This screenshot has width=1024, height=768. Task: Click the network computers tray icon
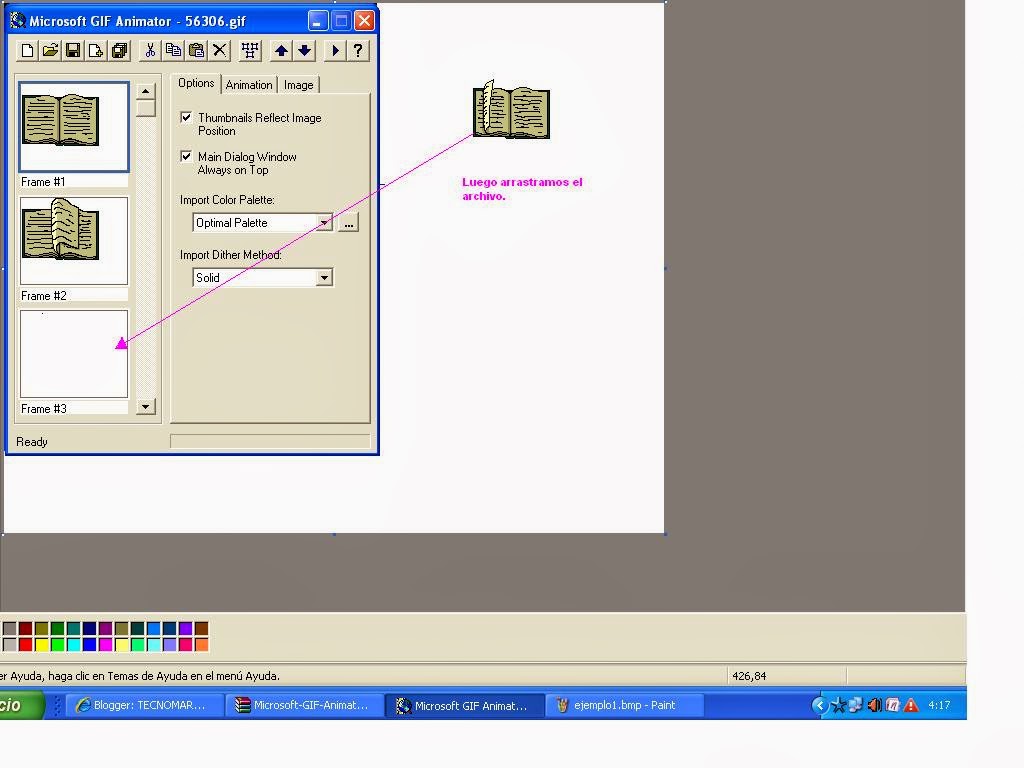[x=856, y=705]
